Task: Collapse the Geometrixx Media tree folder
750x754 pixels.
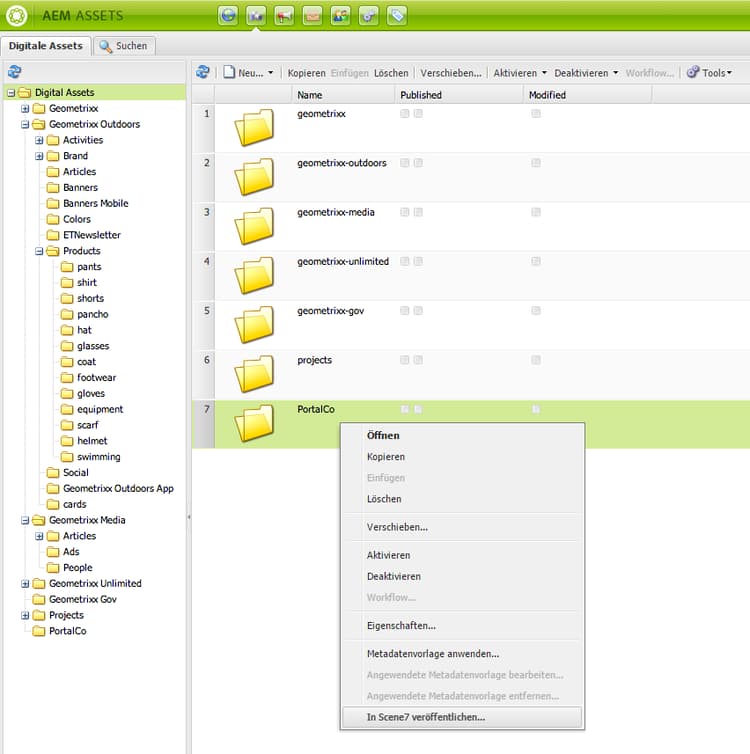Action: tap(25, 520)
